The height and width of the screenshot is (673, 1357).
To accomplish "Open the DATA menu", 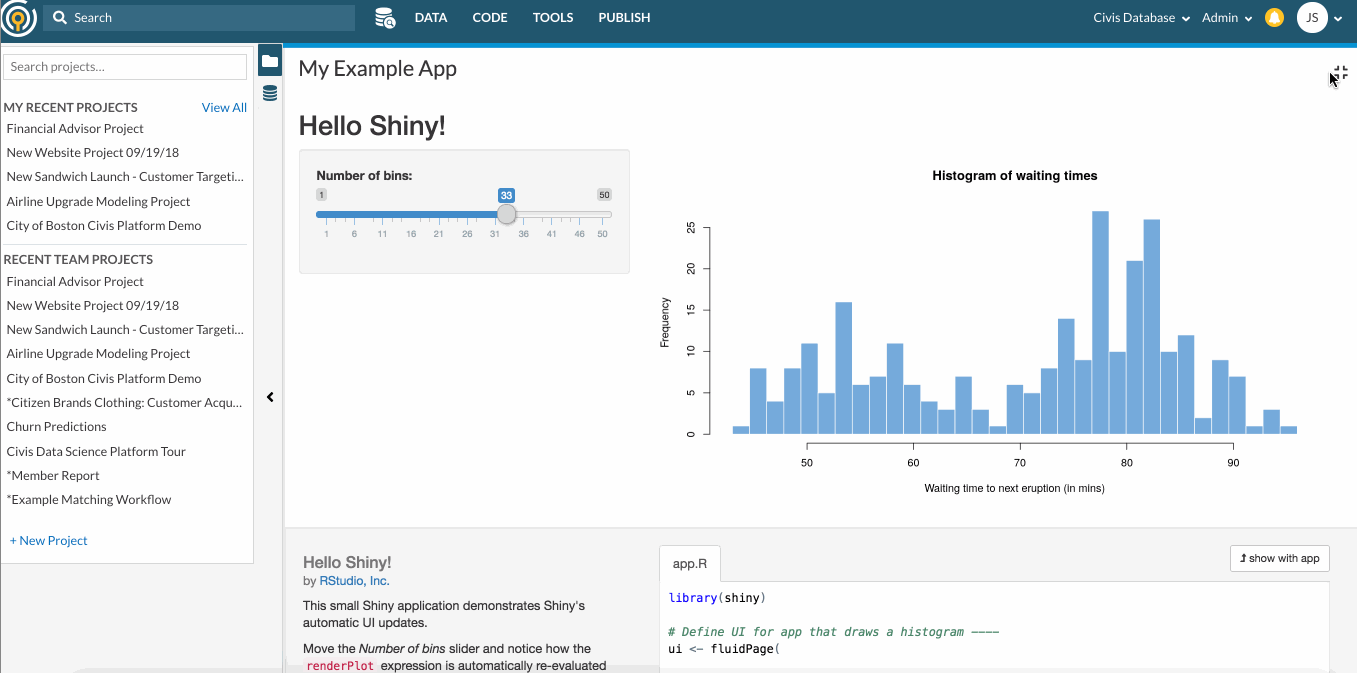I will pyautogui.click(x=431, y=18).
